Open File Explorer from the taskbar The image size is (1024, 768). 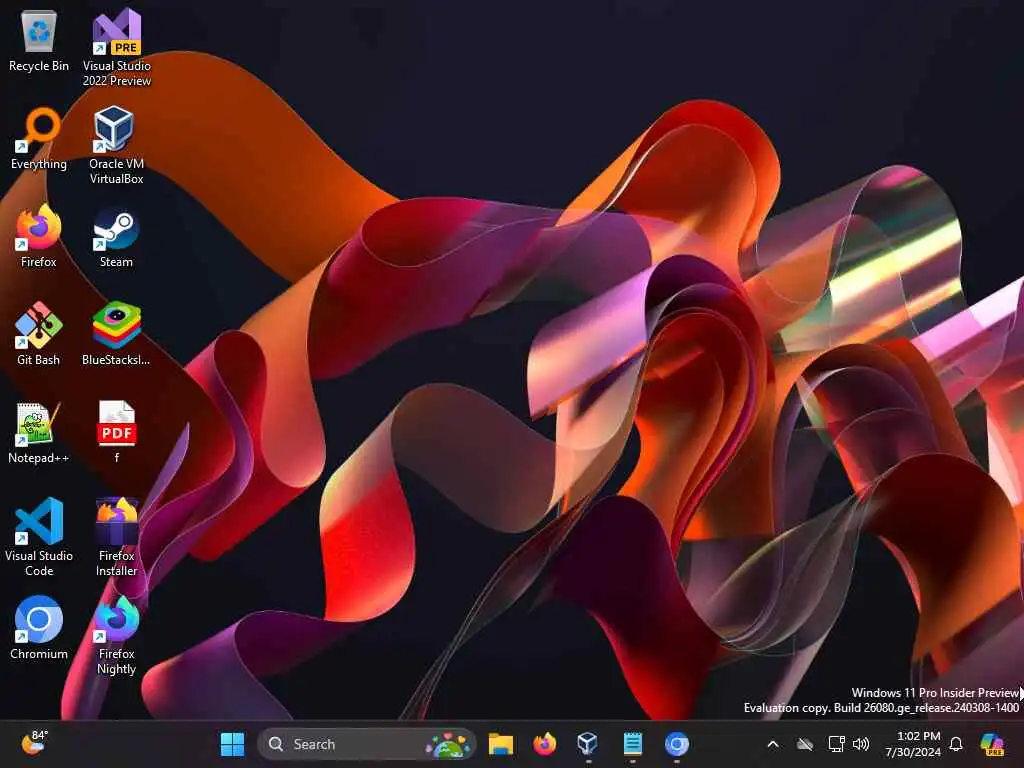[501, 744]
